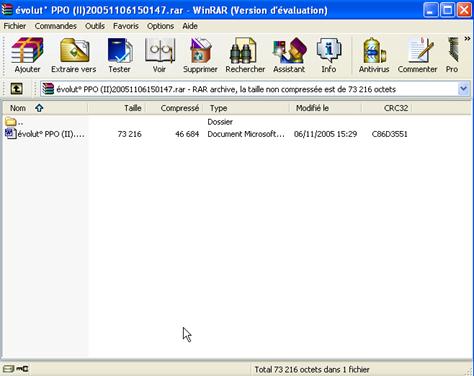Open the Commandes menu
The image size is (474, 376).
pyautogui.click(x=56, y=26)
